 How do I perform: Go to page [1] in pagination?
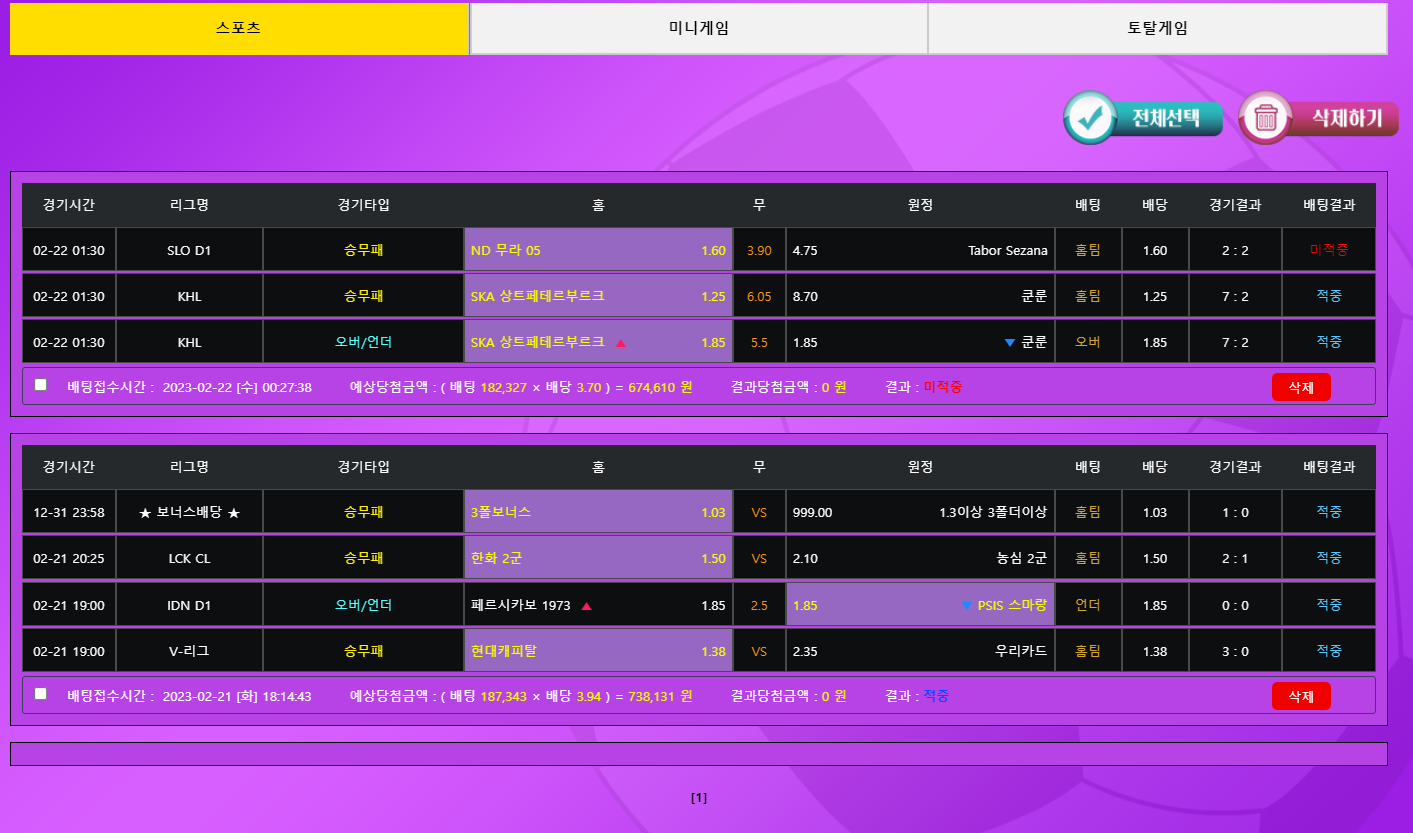point(699,798)
